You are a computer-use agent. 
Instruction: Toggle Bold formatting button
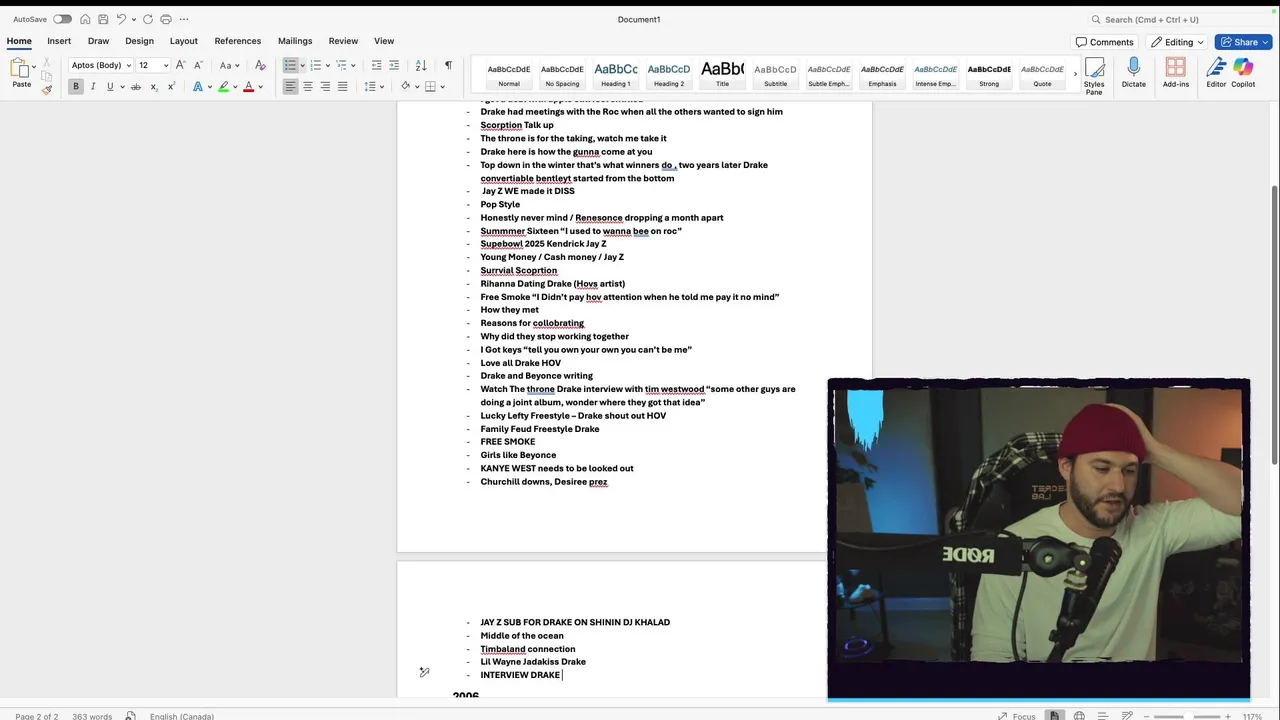point(75,87)
